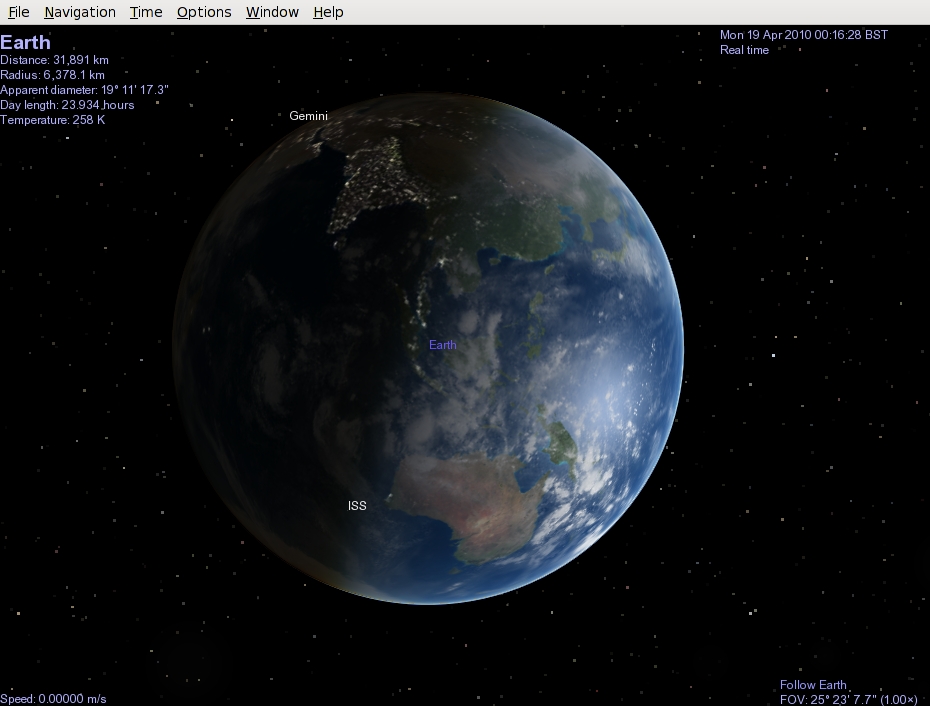The width and height of the screenshot is (930, 706).
Task: Click the Day length readout
Action: [67, 105]
